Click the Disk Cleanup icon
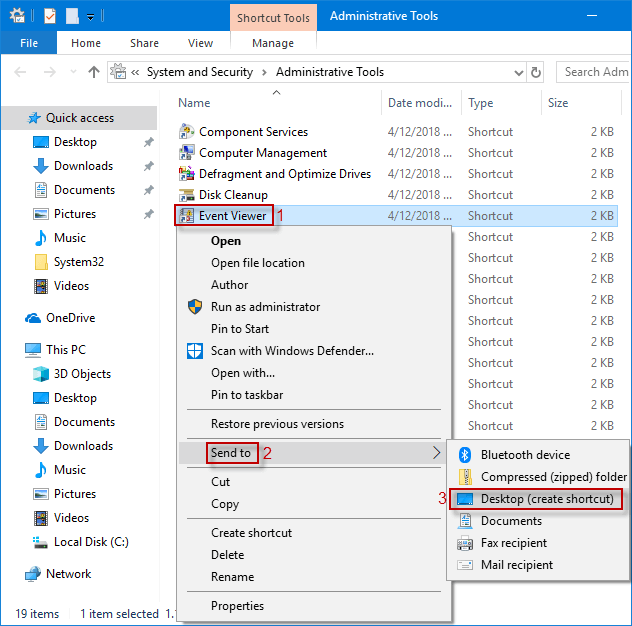Screen dimensions: 632x626 186,195
